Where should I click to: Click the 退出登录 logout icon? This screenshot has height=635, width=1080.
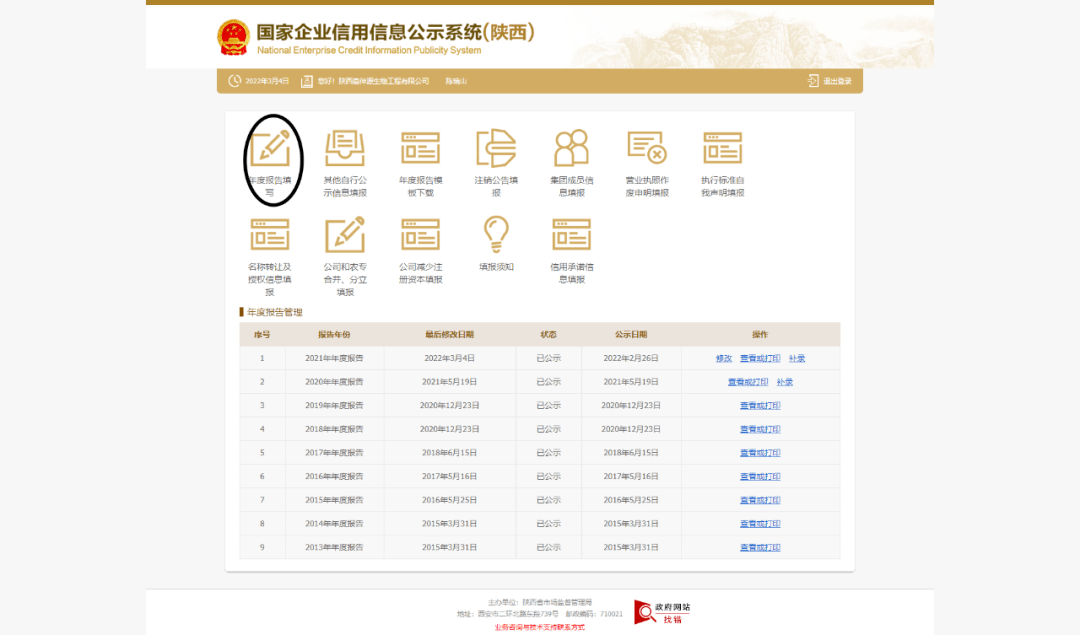pyautogui.click(x=813, y=81)
